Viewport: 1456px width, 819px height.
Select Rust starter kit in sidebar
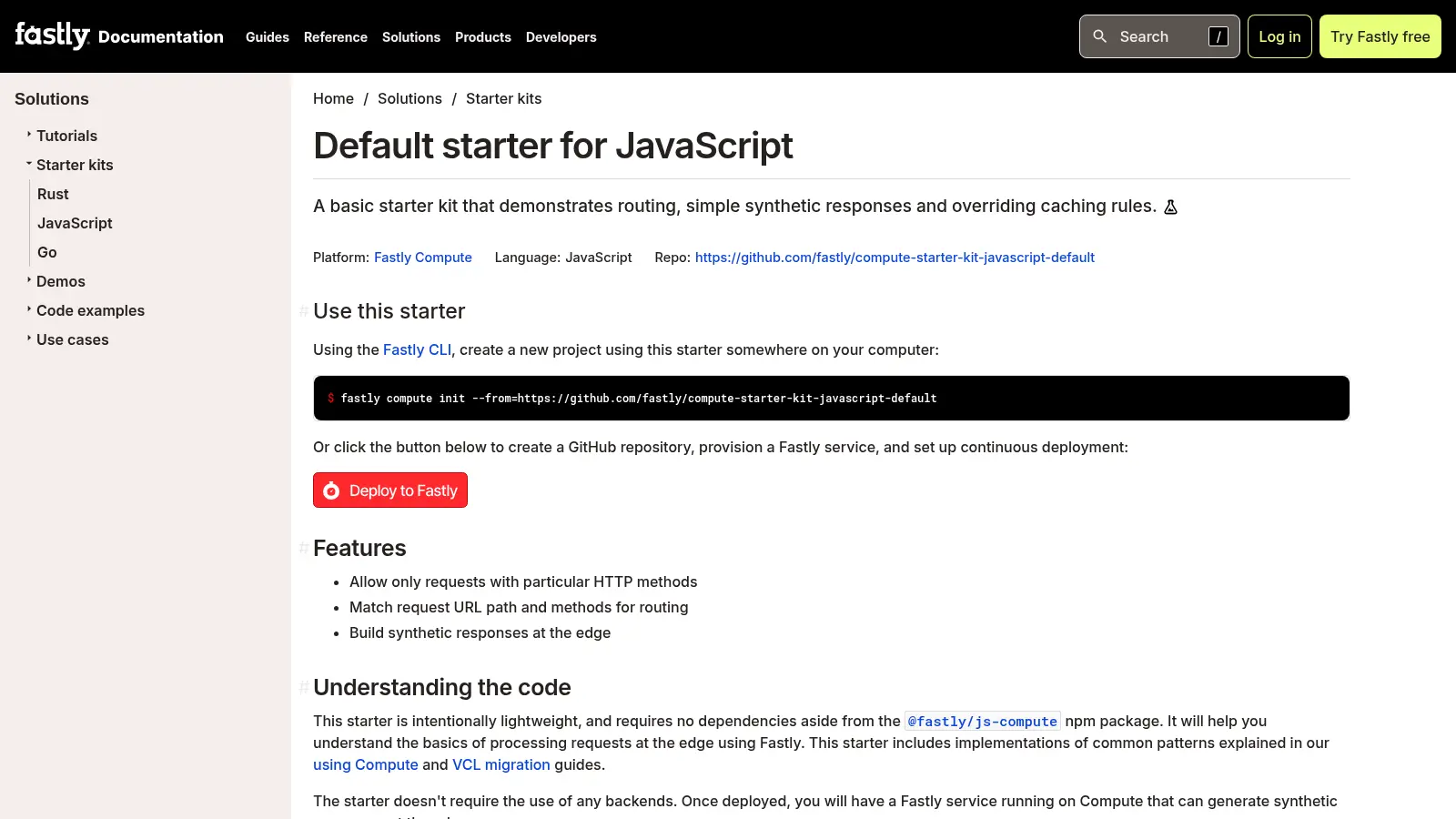click(x=53, y=194)
